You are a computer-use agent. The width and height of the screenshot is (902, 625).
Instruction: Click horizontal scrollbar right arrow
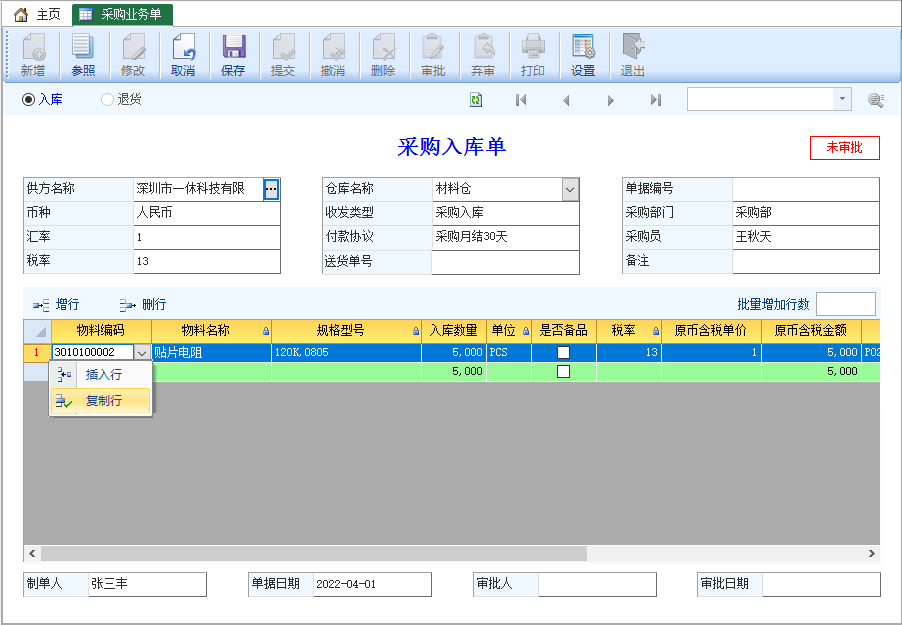click(872, 554)
